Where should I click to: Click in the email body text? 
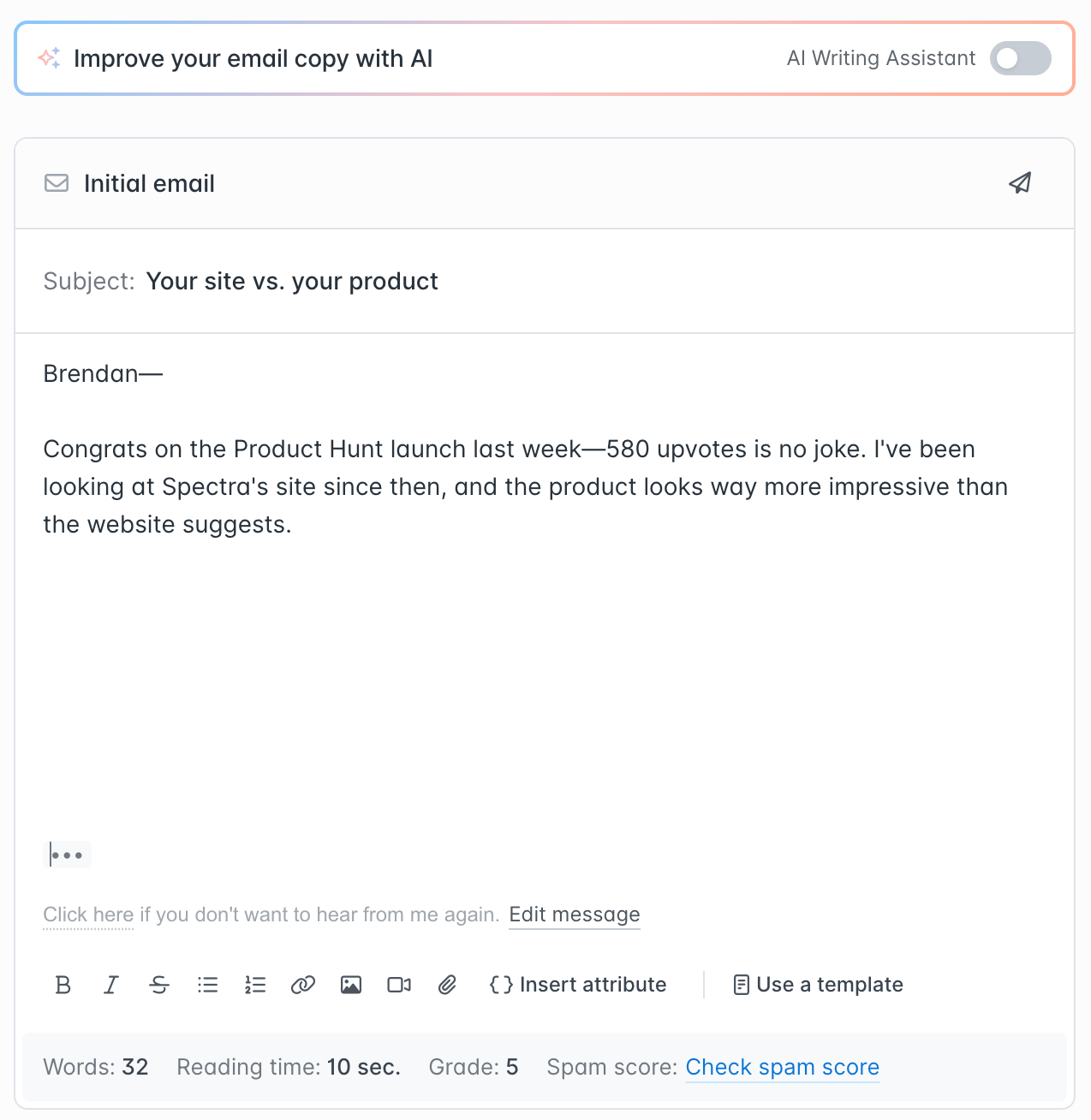click(x=514, y=486)
